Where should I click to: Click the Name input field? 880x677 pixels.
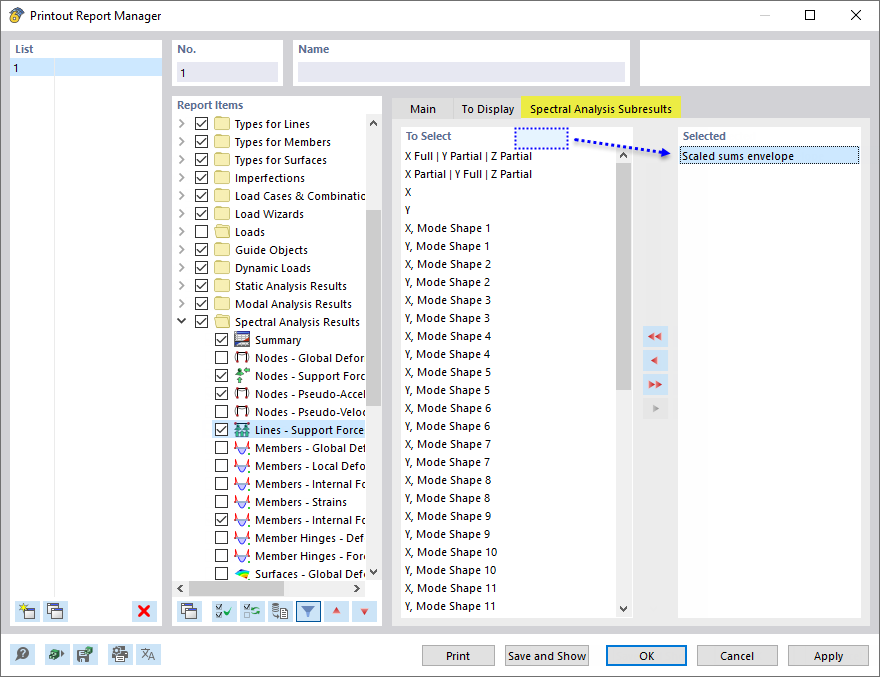[x=461, y=72]
